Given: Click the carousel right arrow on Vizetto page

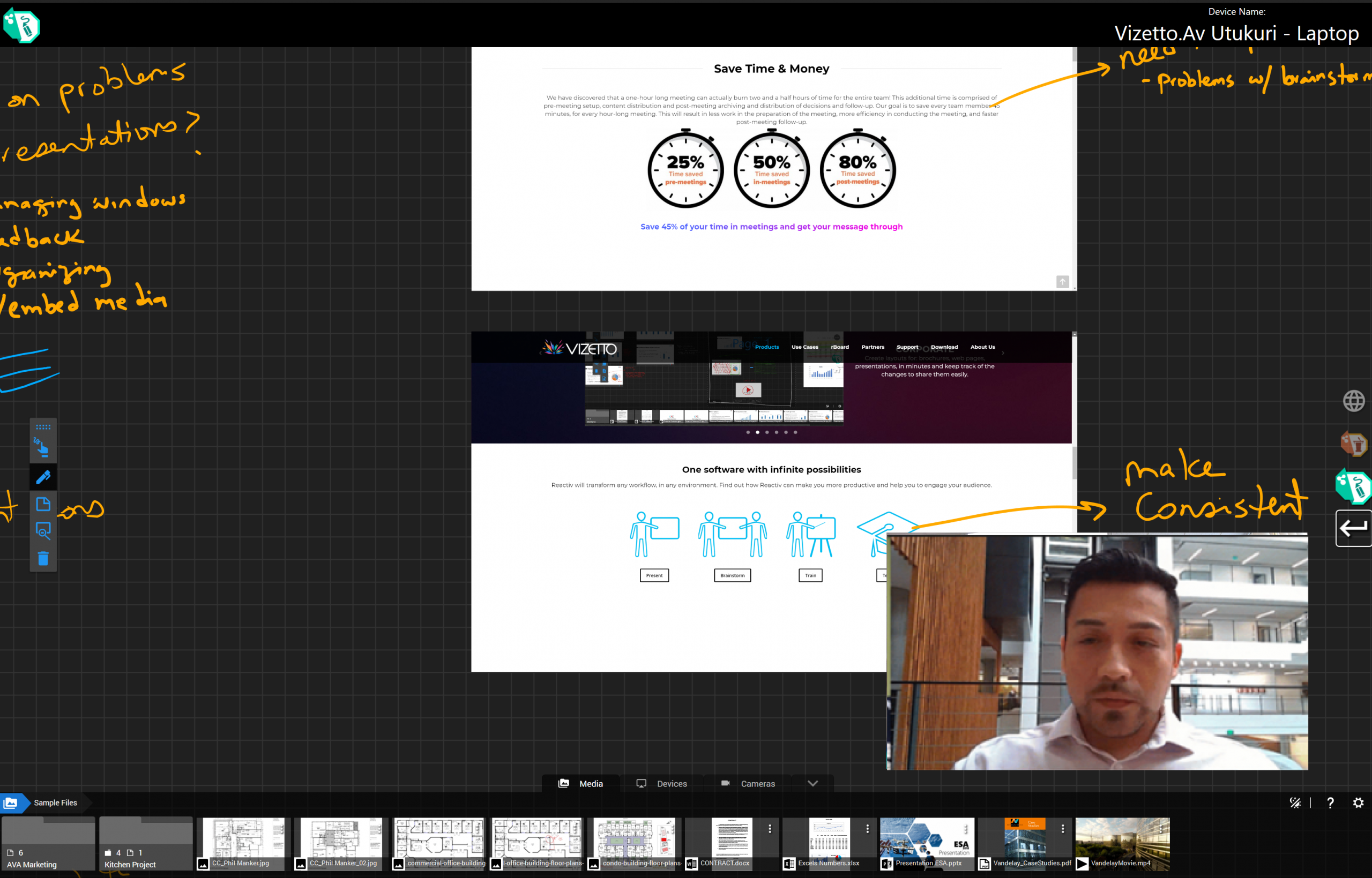Looking at the screenshot, I should click(x=1003, y=354).
